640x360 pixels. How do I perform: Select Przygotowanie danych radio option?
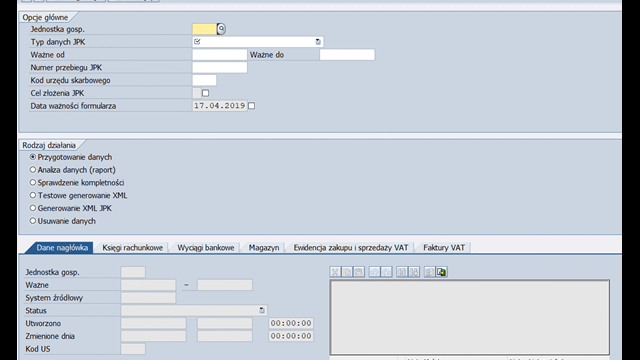click(33, 157)
